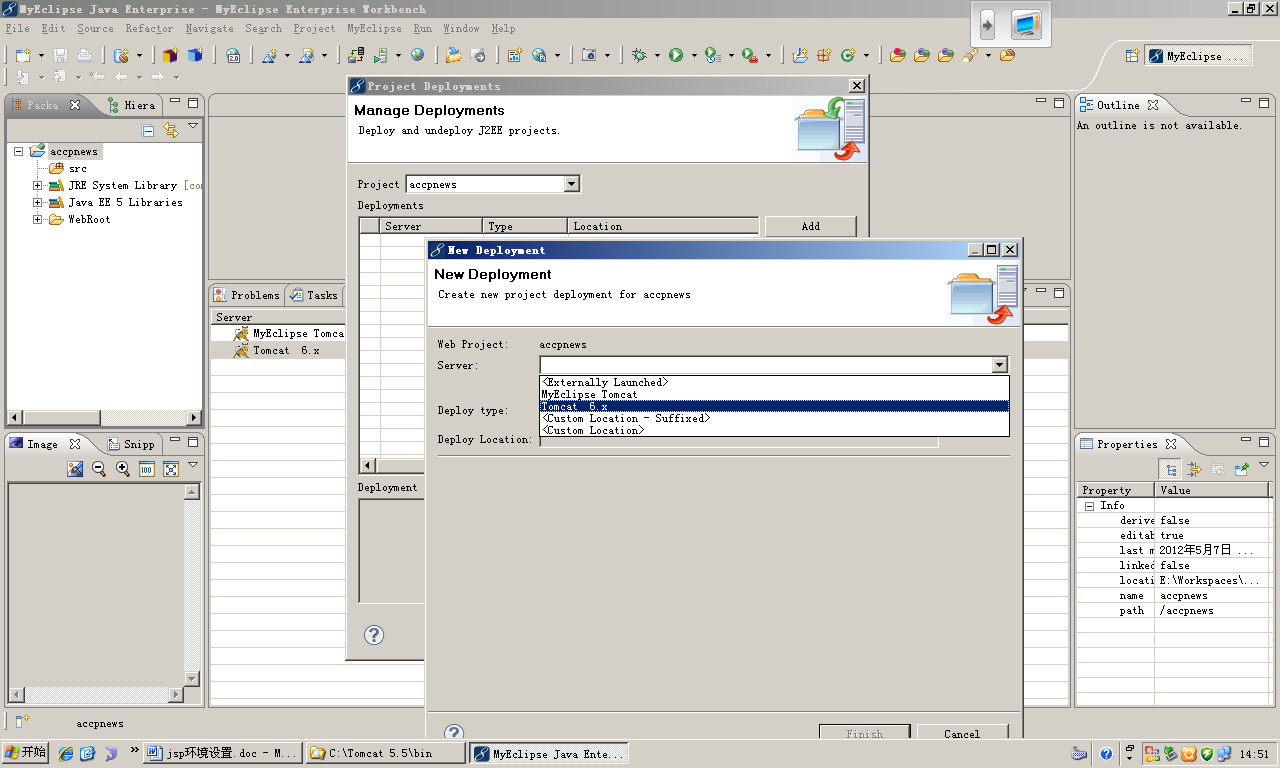This screenshot has width=1280, height=768.
Task: Expand the WebRoot folder node
Action: pyautogui.click(x=38, y=219)
